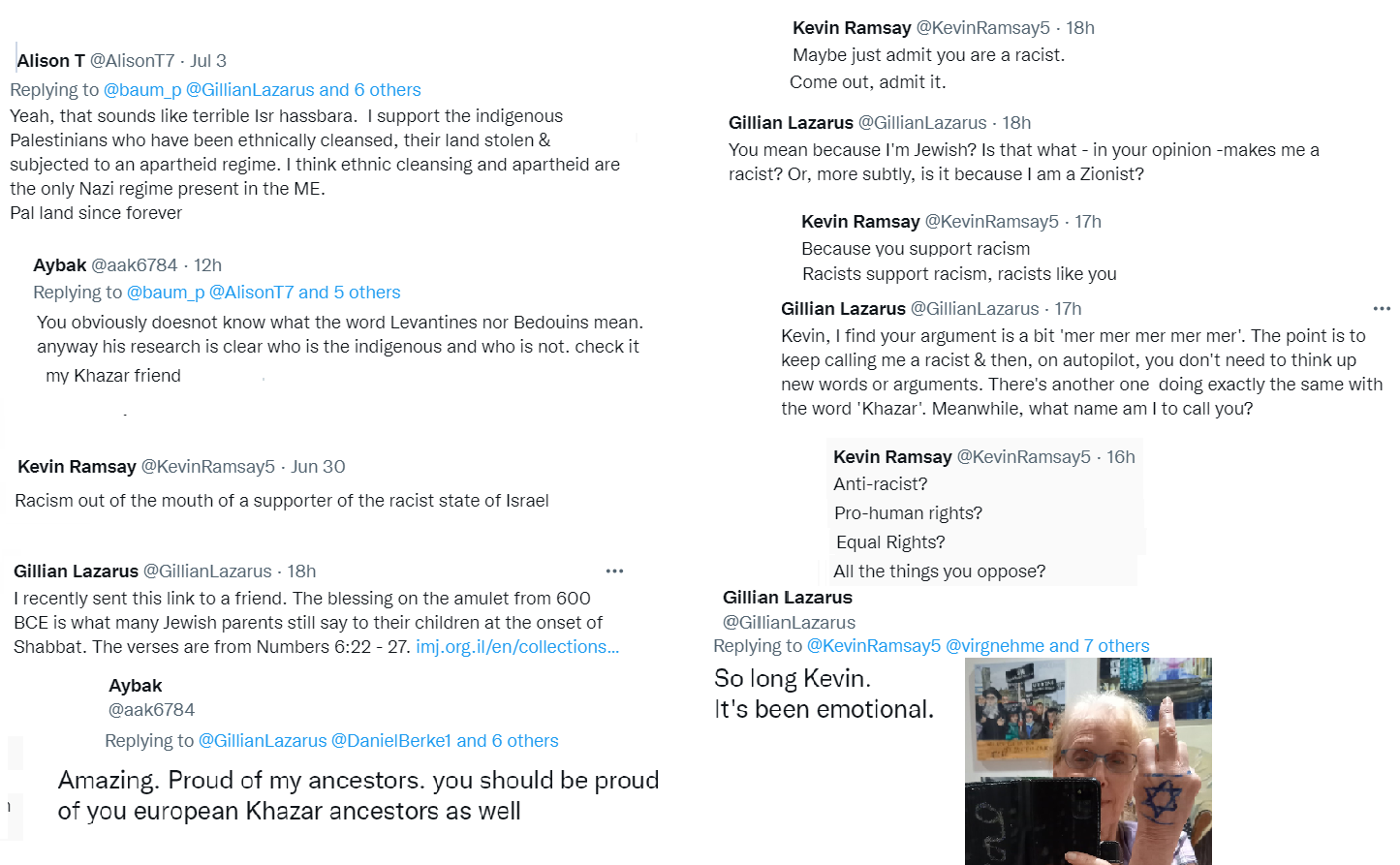
Task: Open the imj.org.il collections link
Action: (x=517, y=647)
